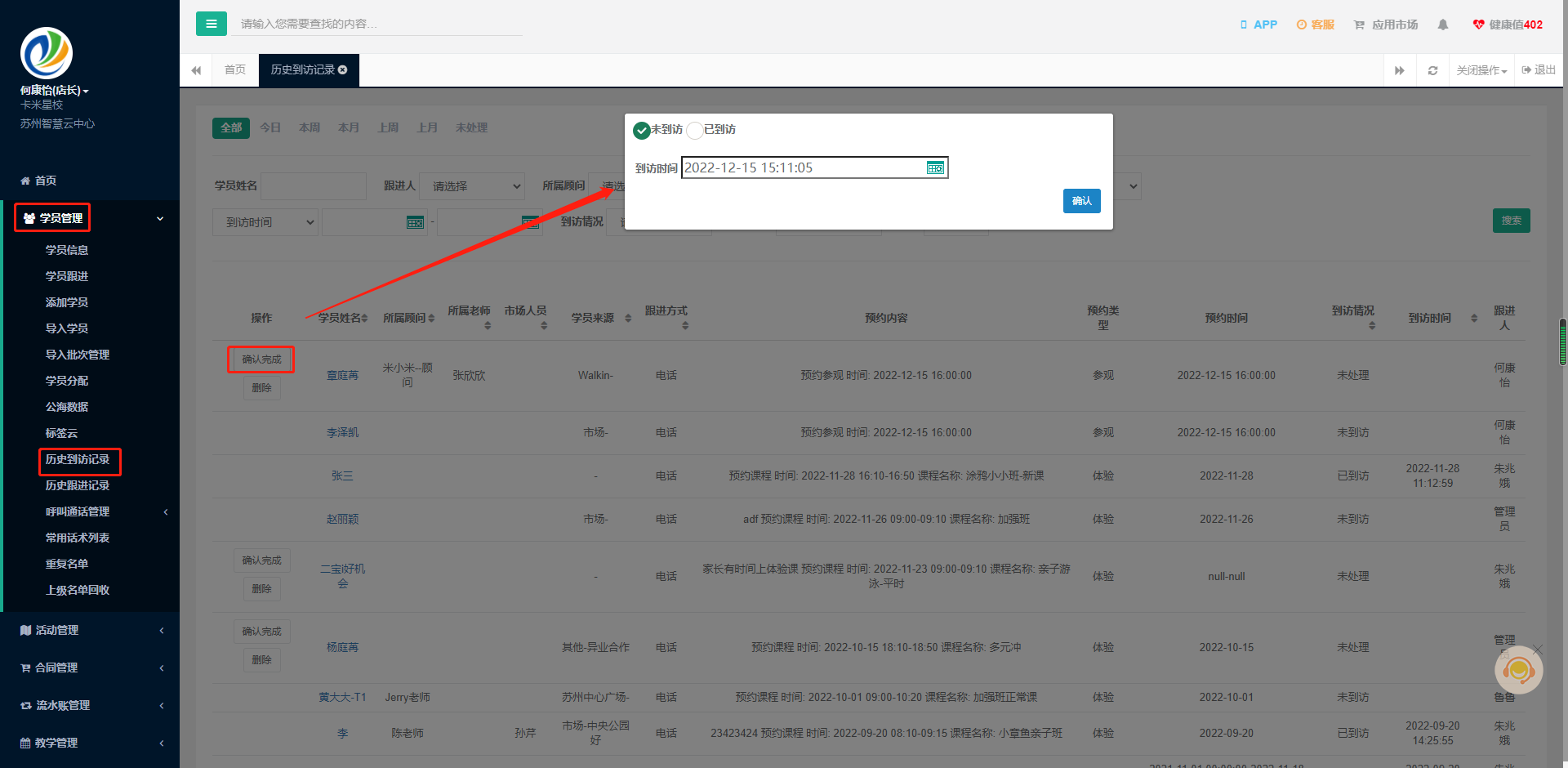Viewport: 1568px width, 768px height.
Task: Sort table by 学员姓名 column
Action: click(343, 318)
